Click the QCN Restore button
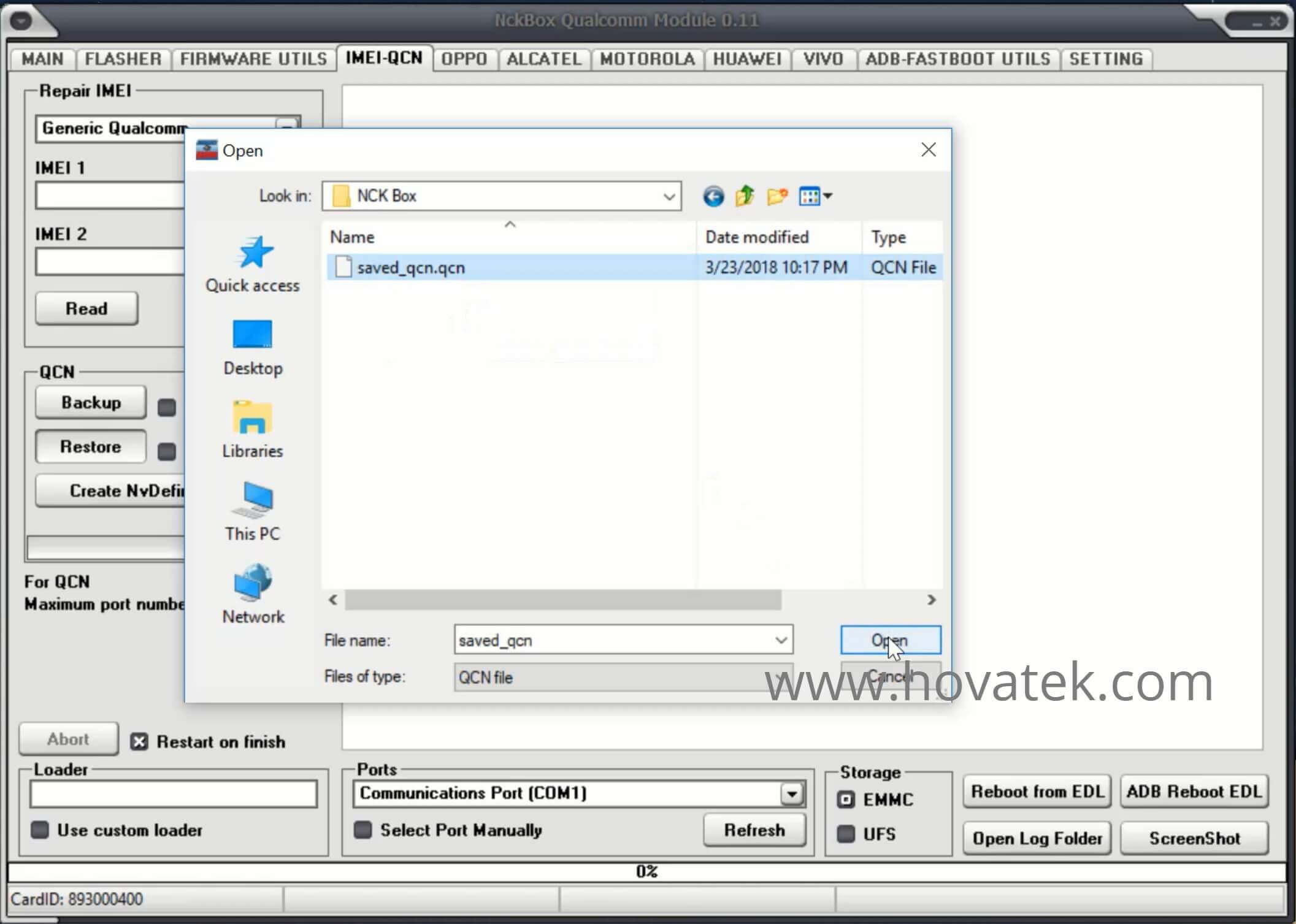The height and width of the screenshot is (924, 1296). 91,447
